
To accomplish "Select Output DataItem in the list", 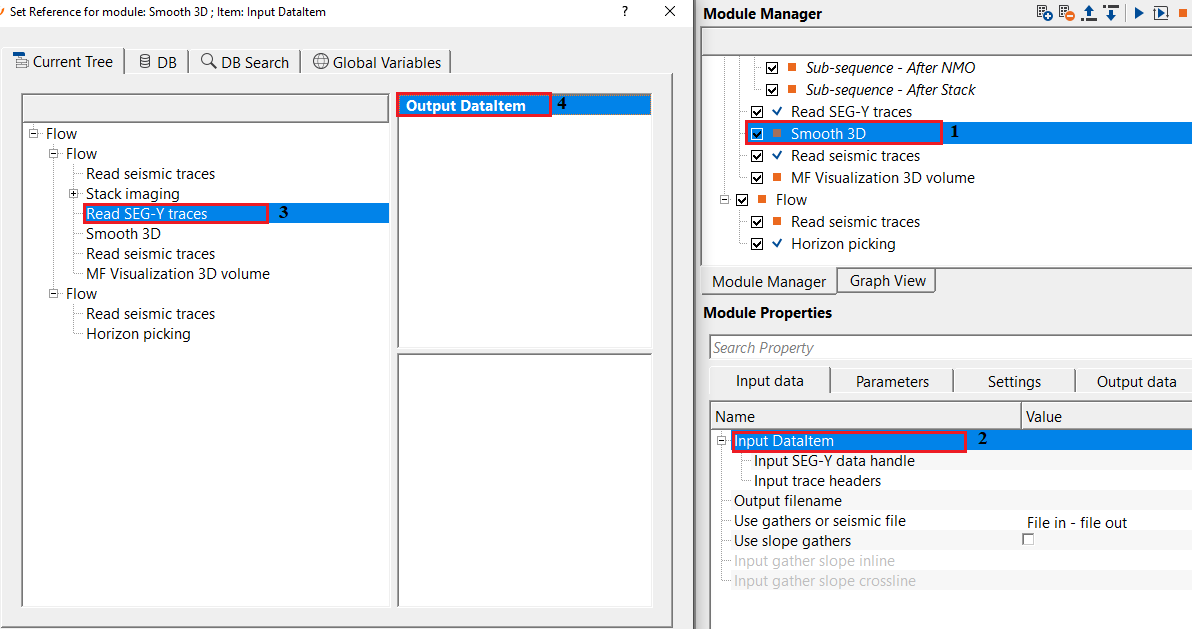I will [466, 105].
